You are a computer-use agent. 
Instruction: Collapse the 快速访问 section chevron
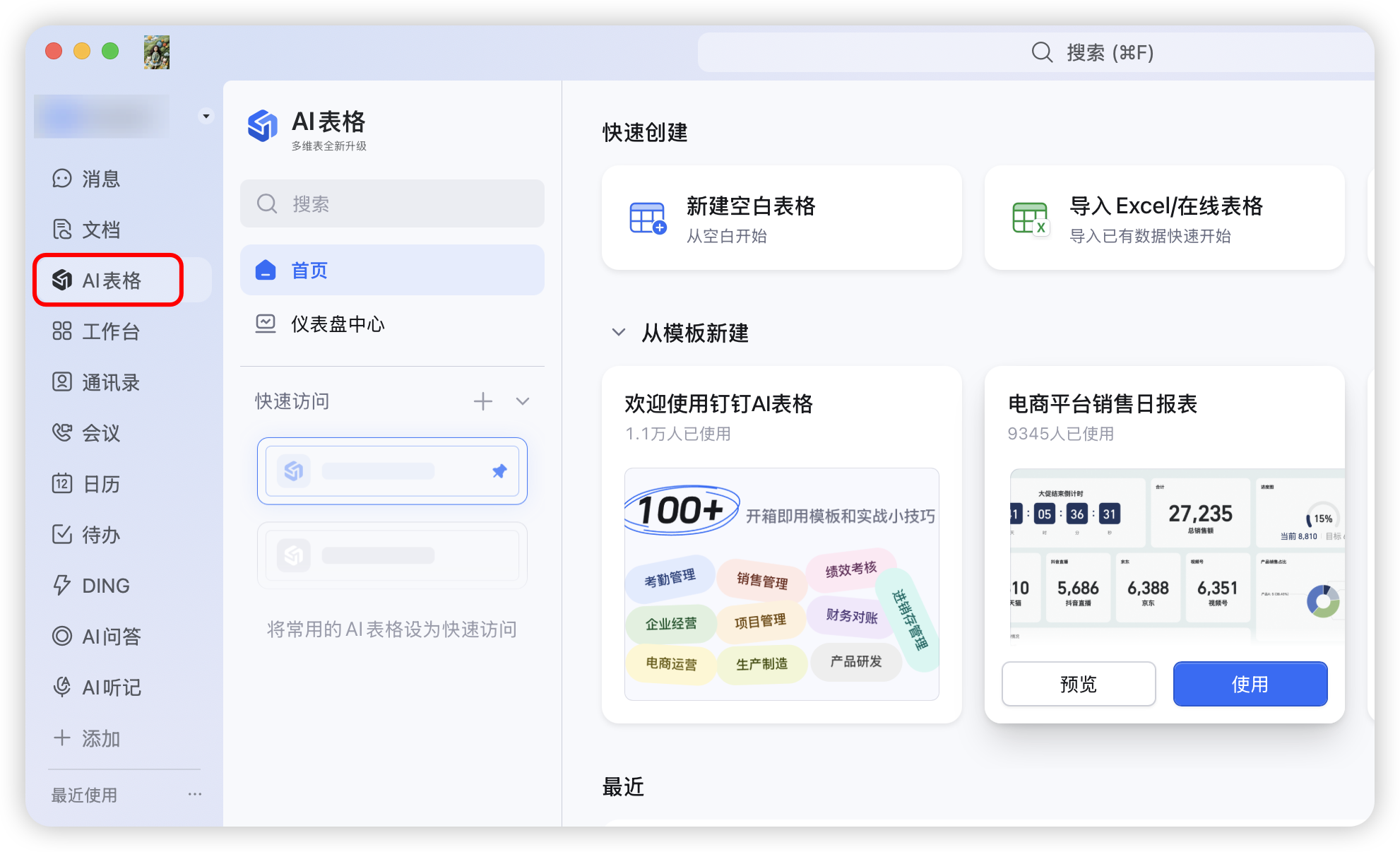point(523,401)
